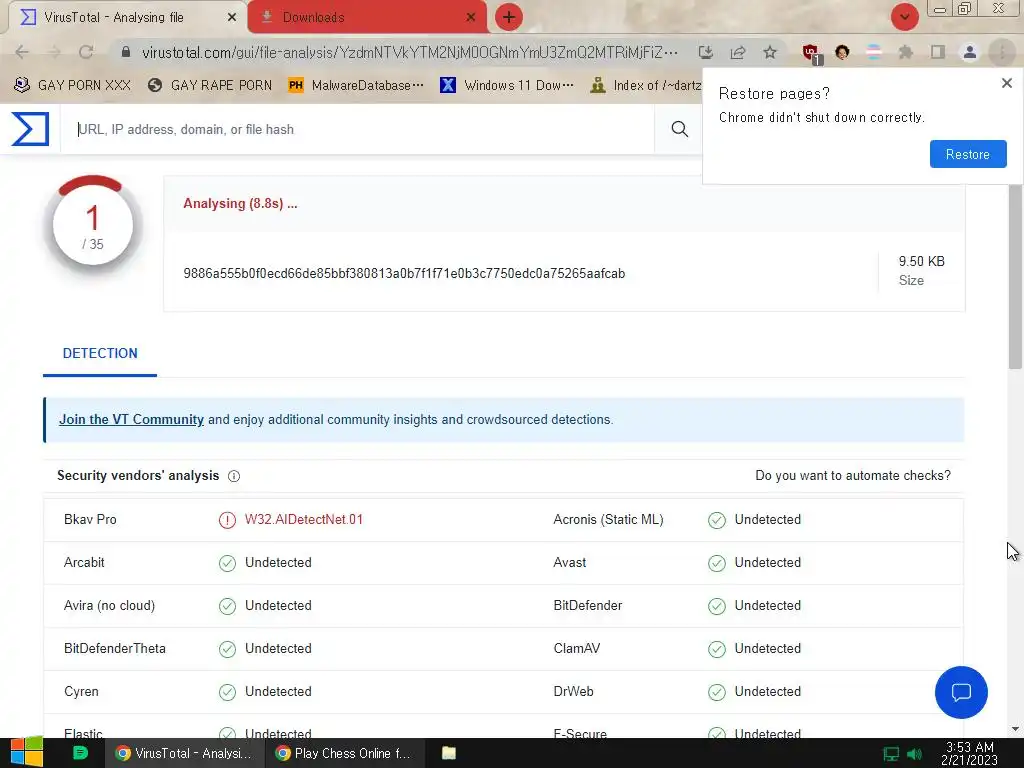Image resolution: width=1024 pixels, height=768 pixels.
Task: Select the VirusTotal - Analysing file tab
Action: pyautogui.click(x=127, y=17)
